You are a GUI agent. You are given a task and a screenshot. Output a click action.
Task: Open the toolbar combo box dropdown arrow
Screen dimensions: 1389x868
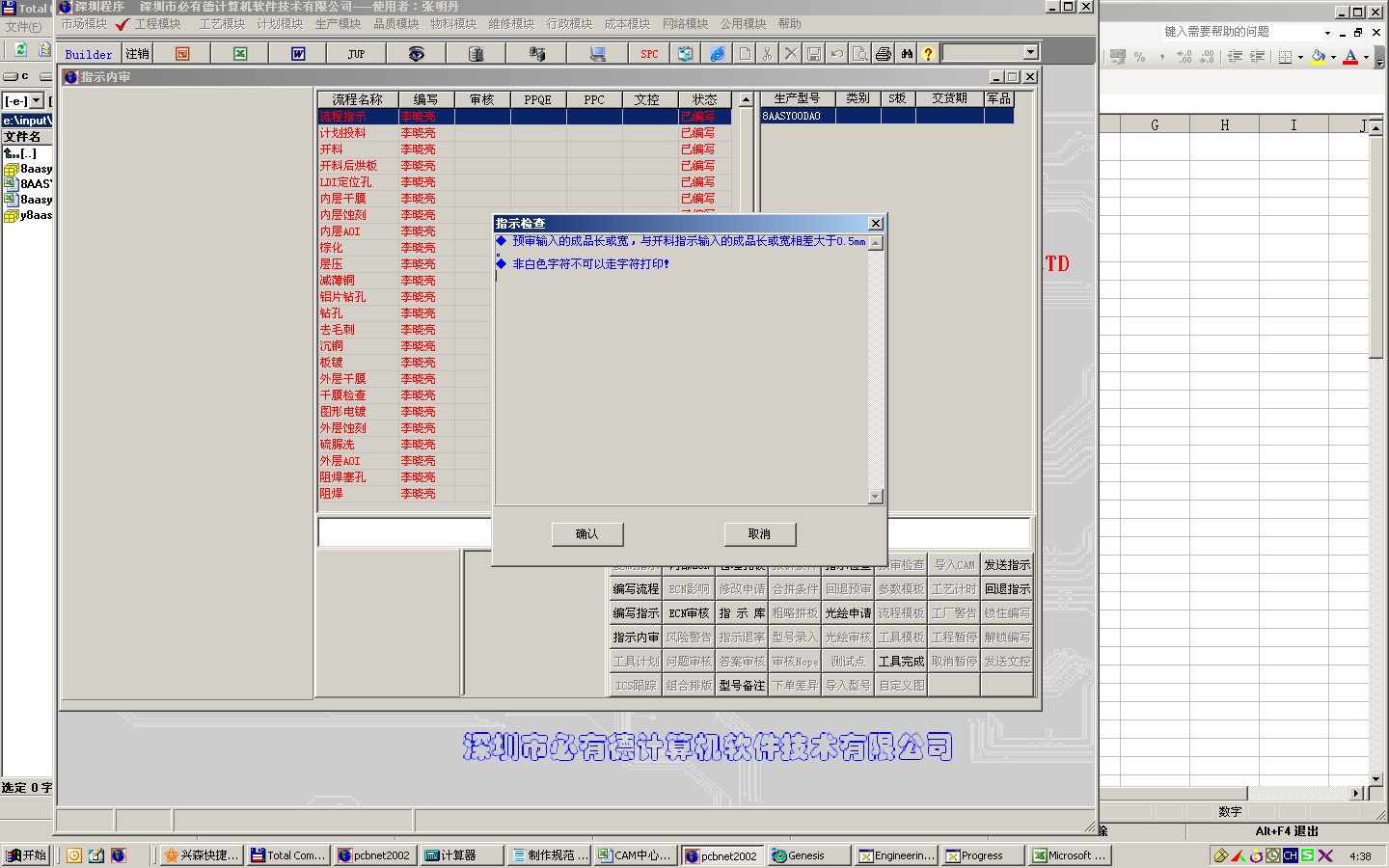[1030, 52]
